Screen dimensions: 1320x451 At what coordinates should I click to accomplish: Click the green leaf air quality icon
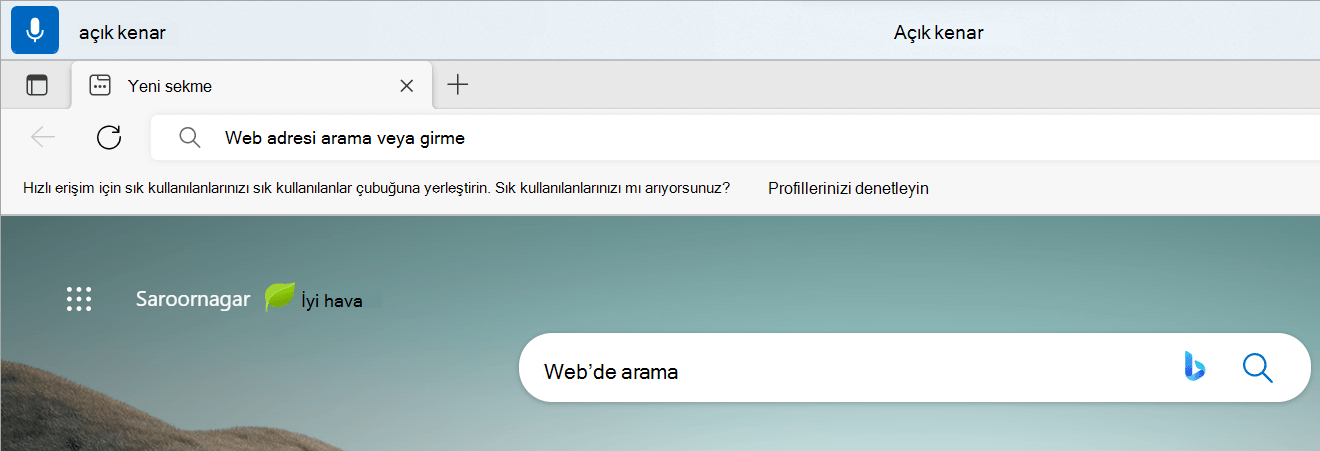click(x=280, y=297)
